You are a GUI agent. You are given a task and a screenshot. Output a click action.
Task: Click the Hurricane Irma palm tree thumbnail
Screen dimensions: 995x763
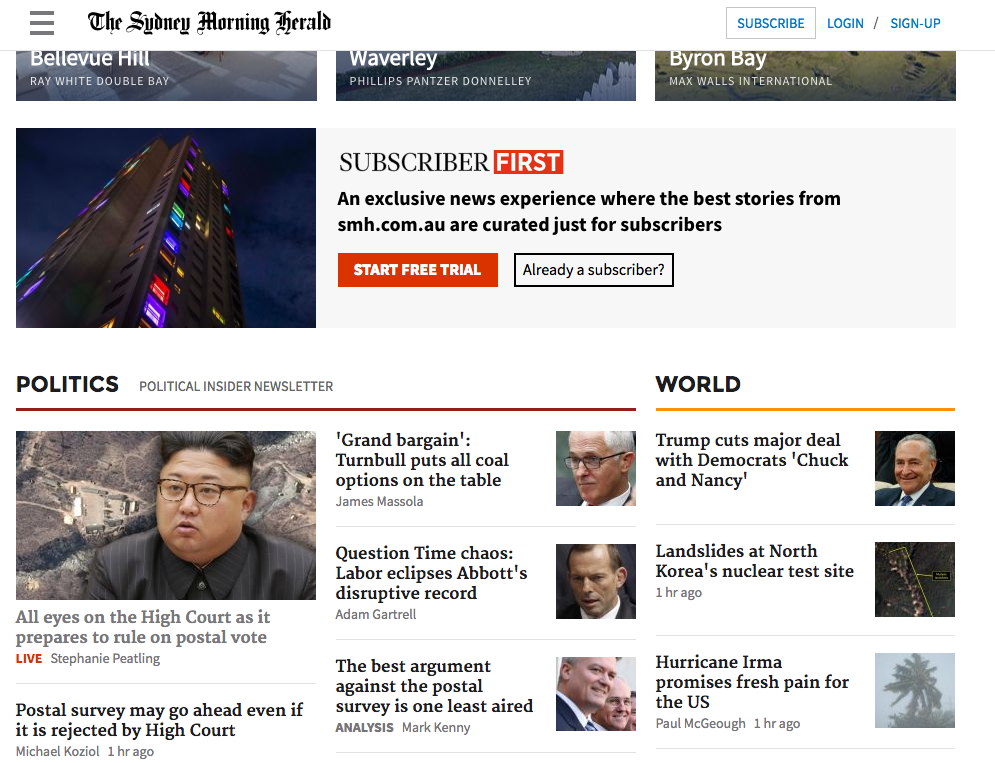click(x=914, y=690)
